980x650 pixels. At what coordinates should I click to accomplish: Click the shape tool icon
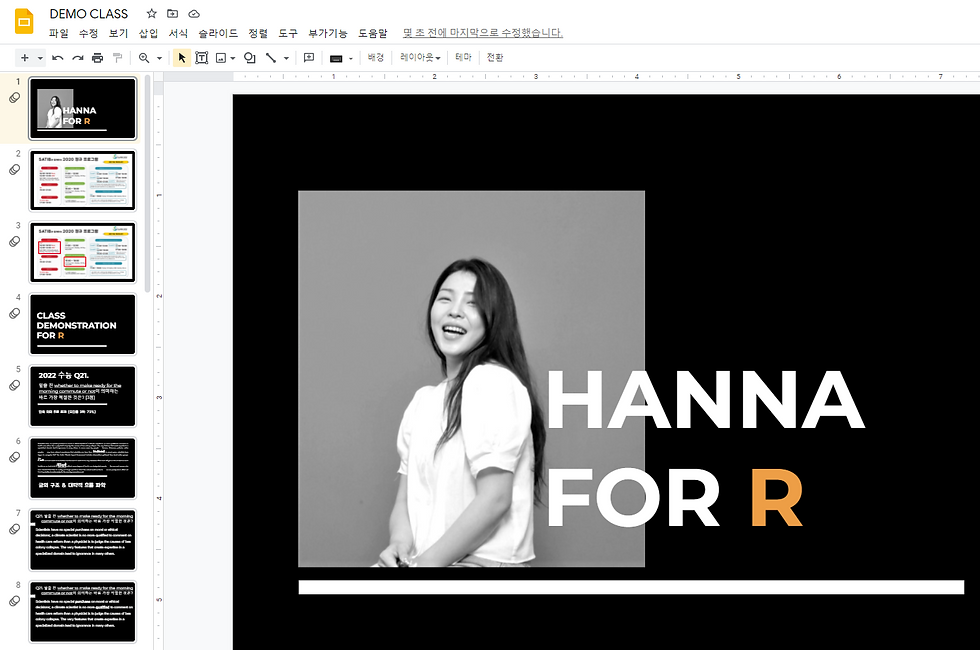coord(249,58)
